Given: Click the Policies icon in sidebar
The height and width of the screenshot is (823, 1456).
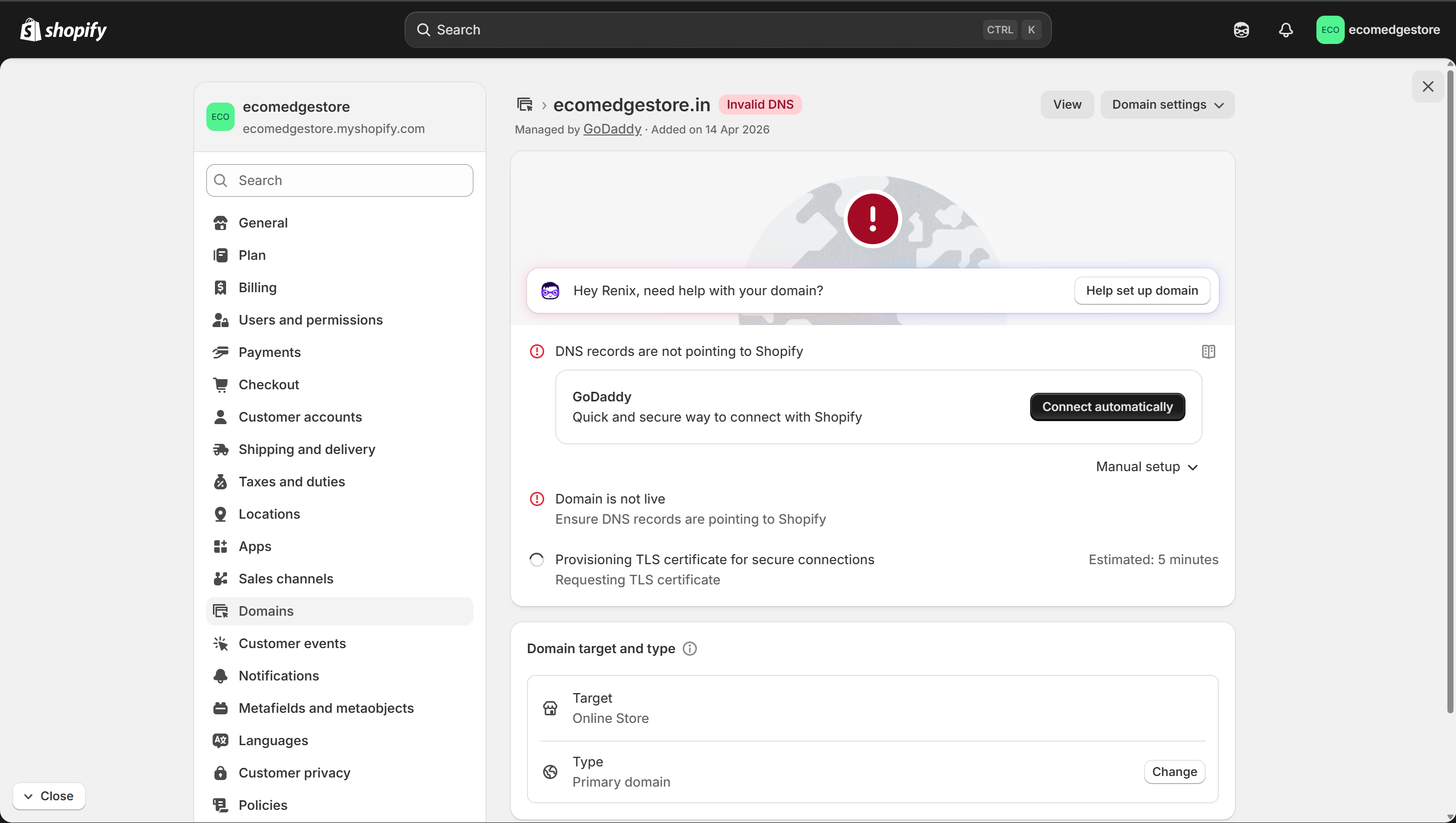Looking at the screenshot, I should tap(220, 805).
